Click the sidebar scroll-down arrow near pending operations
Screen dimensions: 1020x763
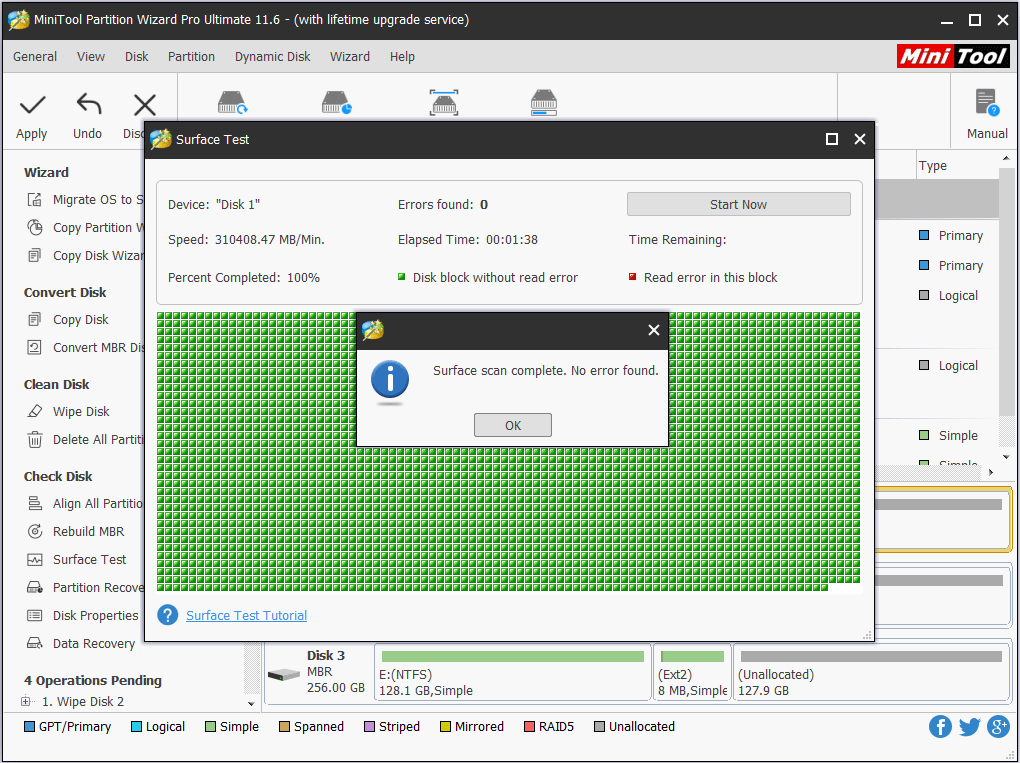pos(251,702)
